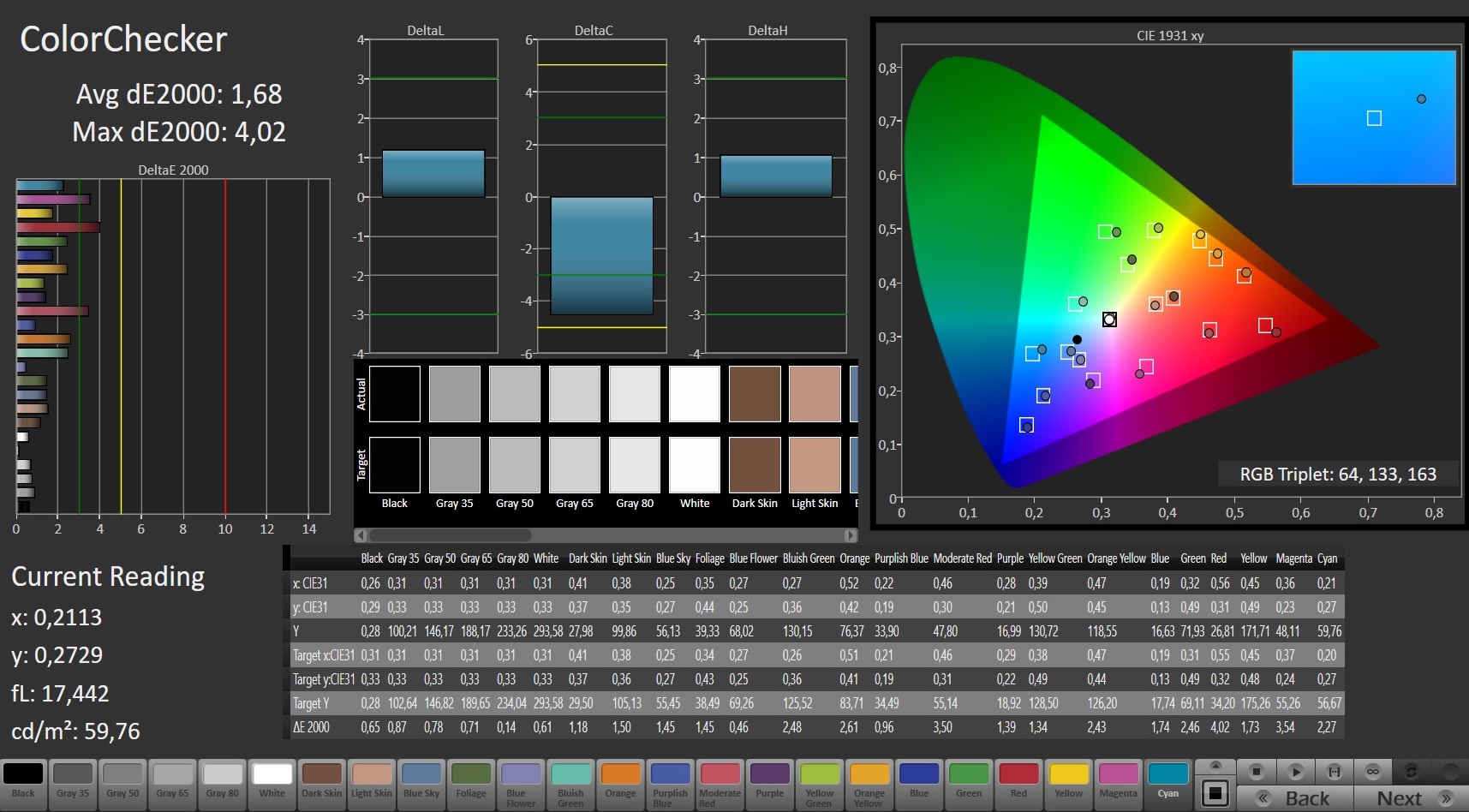Click the DeltaE 2000 horizontal bar chart
Screen dimensions: 1469x812
point(173,346)
